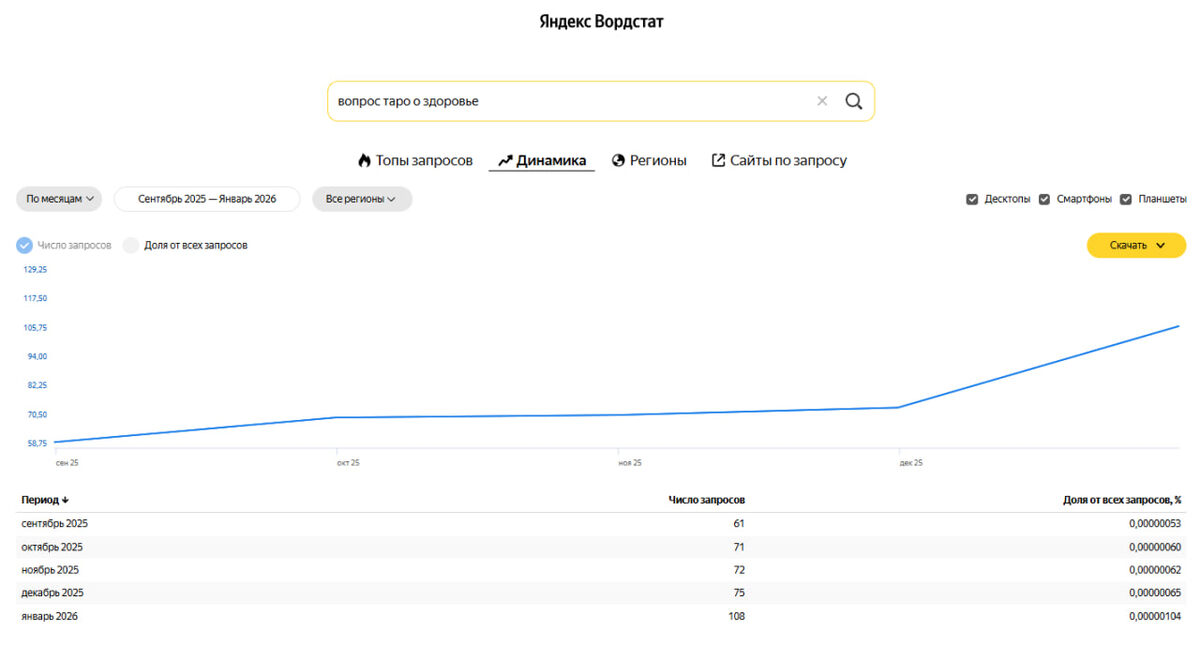Viewport: 1200px width, 646px height.
Task: Click the trend arrow icon of Динамика
Action: (x=505, y=160)
